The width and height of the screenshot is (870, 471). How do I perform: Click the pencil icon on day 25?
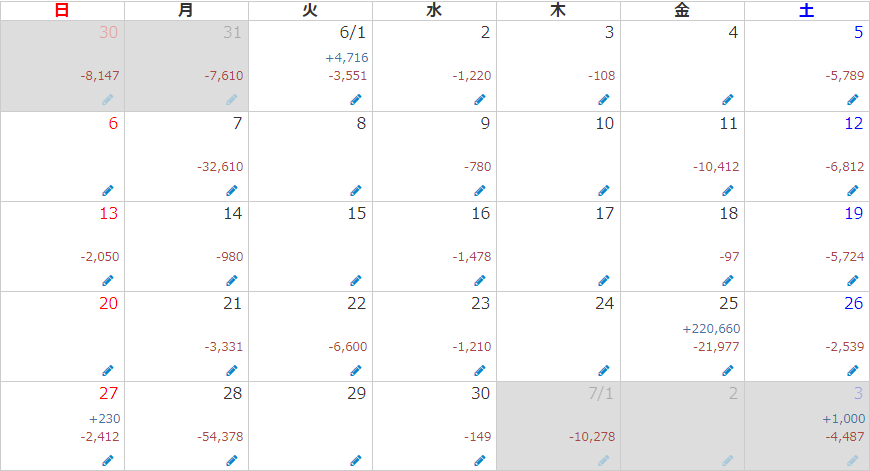click(x=728, y=371)
